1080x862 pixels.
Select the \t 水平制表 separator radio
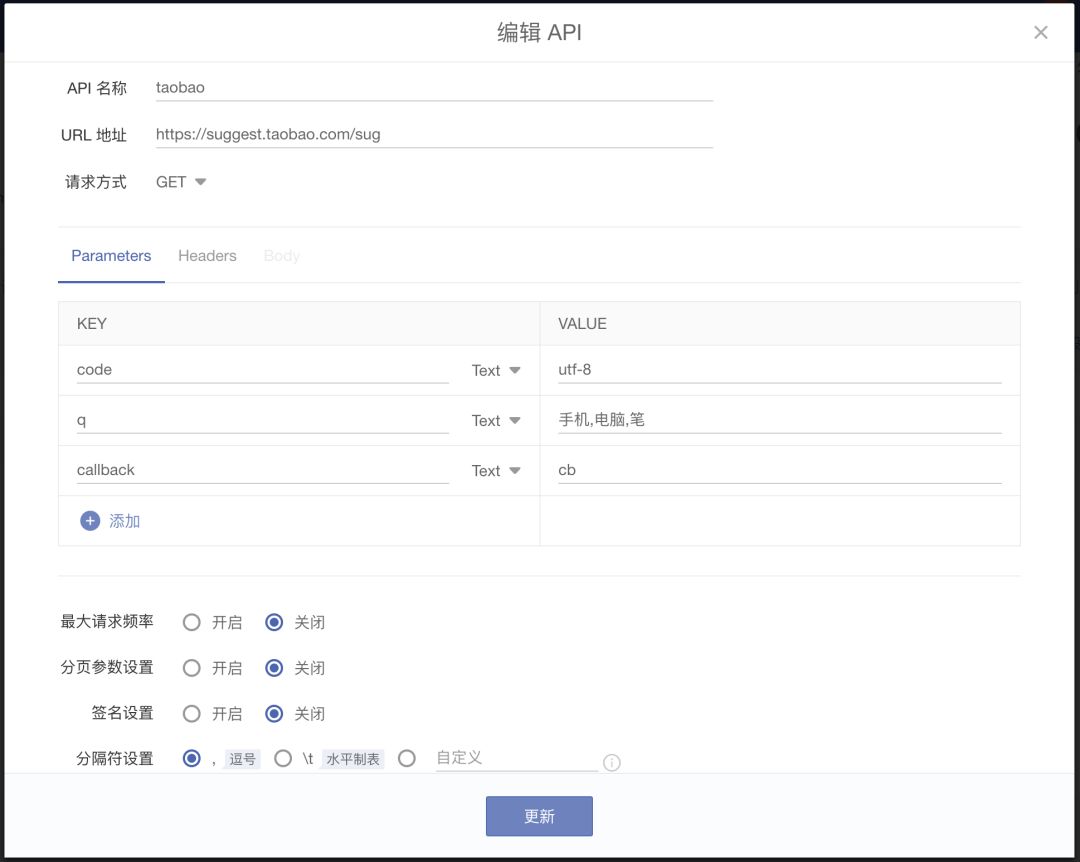(283, 759)
